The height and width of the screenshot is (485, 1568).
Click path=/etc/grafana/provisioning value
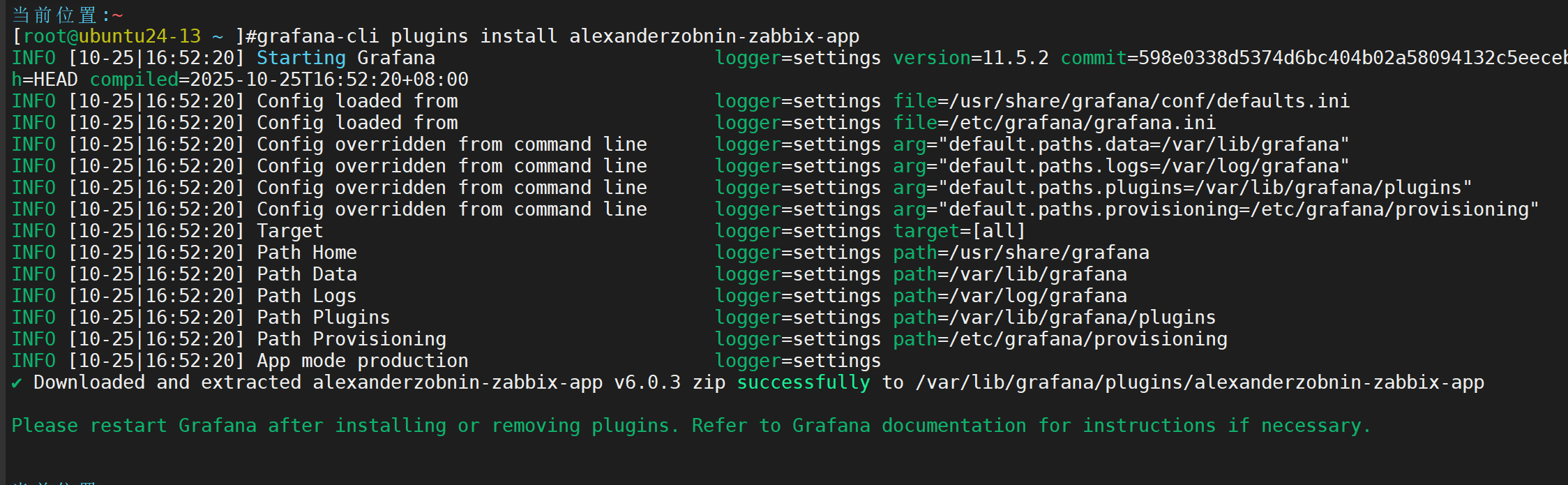click(x=1060, y=339)
